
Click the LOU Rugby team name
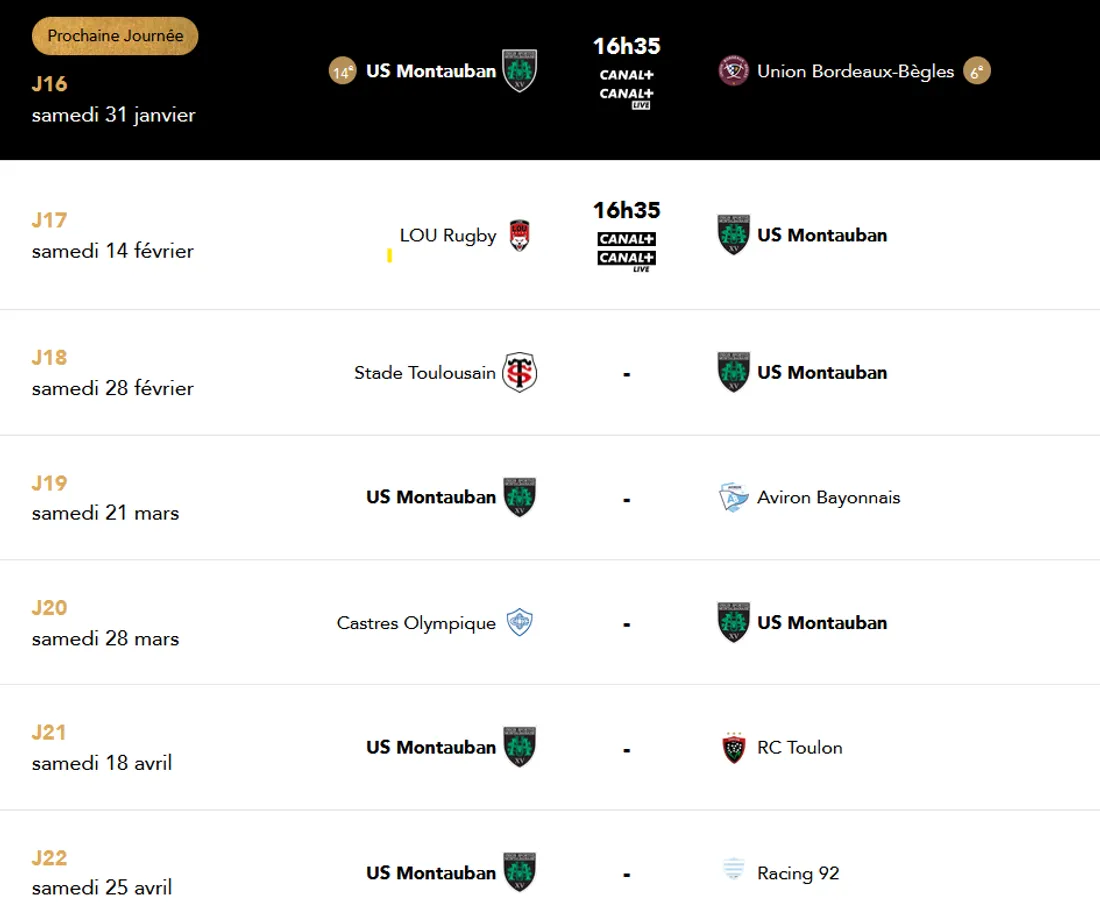point(447,235)
